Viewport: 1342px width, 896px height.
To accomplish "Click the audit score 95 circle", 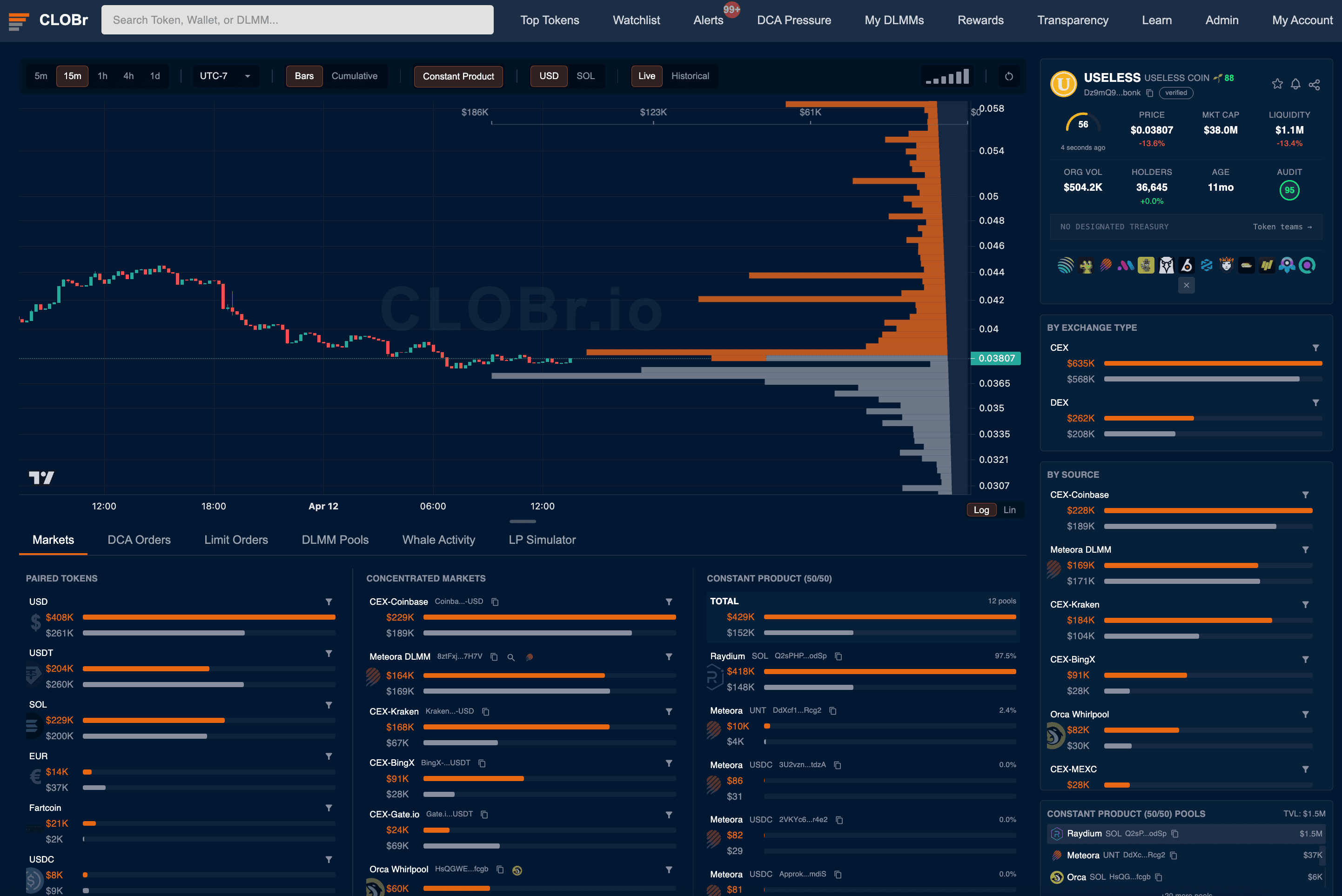I will (1289, 190).
